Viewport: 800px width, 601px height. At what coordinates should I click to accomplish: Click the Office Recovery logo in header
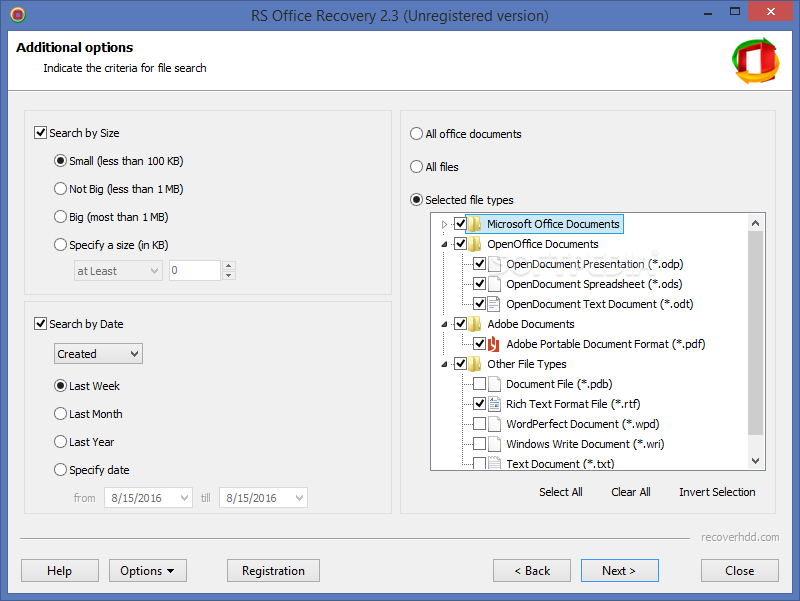coord(756,61)
